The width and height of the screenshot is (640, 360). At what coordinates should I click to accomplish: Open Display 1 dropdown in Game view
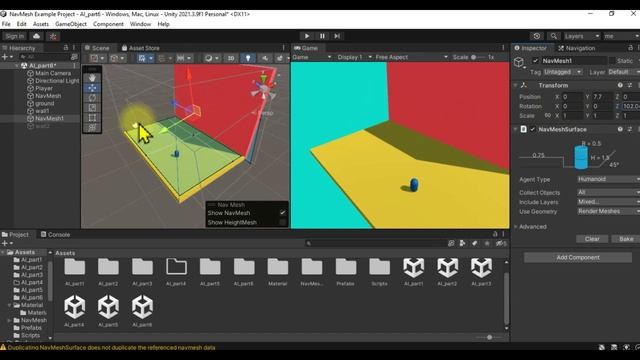coord(354,57)
